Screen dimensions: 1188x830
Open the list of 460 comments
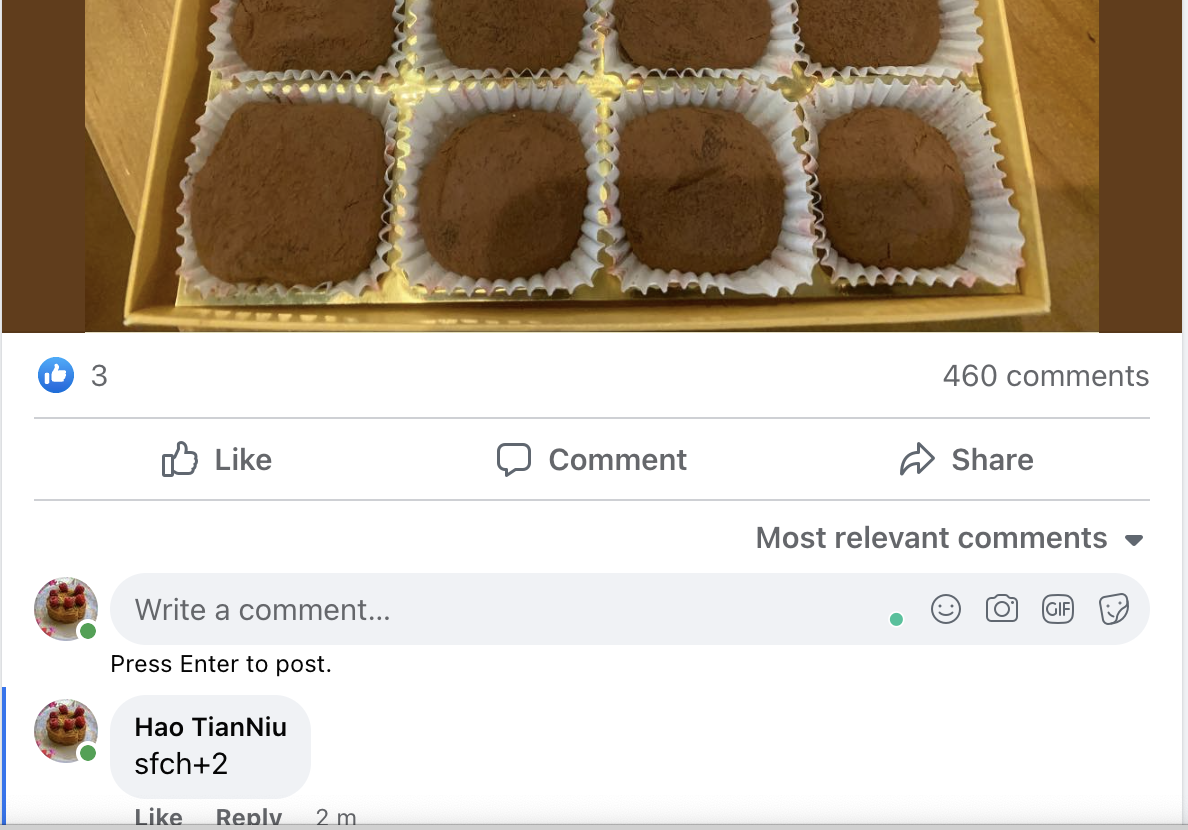click(x=1046, y=376)
